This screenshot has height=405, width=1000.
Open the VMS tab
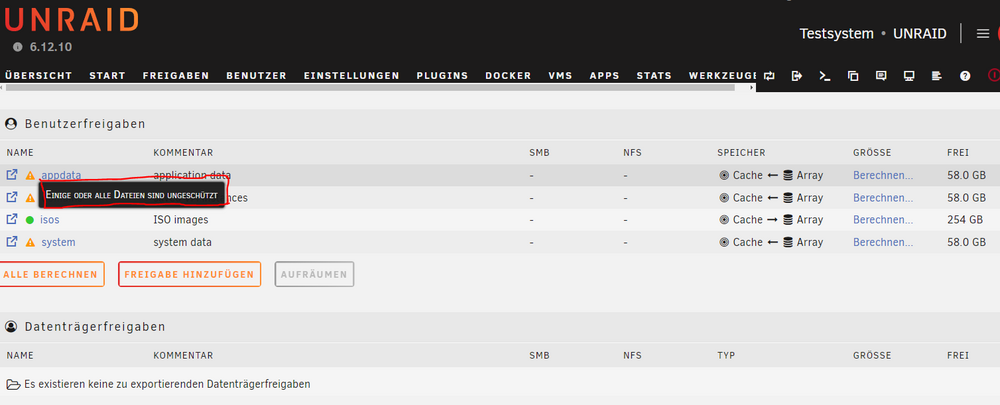(561, 75)
